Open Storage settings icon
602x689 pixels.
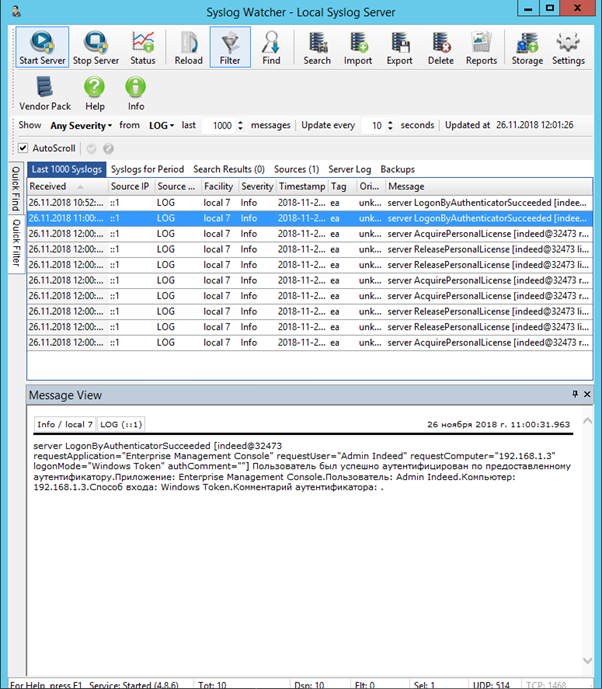[527, 47]
